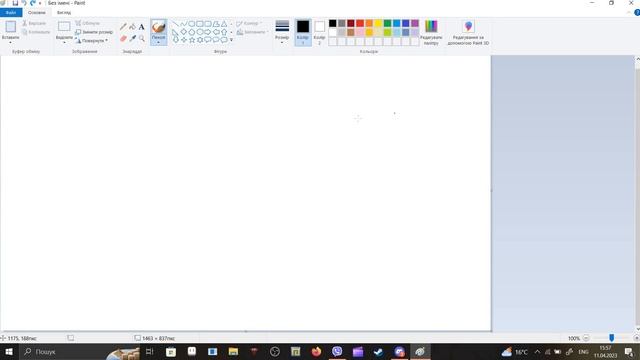The image size is (640, 360).
Task: Choose the Triangle shape
Action: click(224, 24)
